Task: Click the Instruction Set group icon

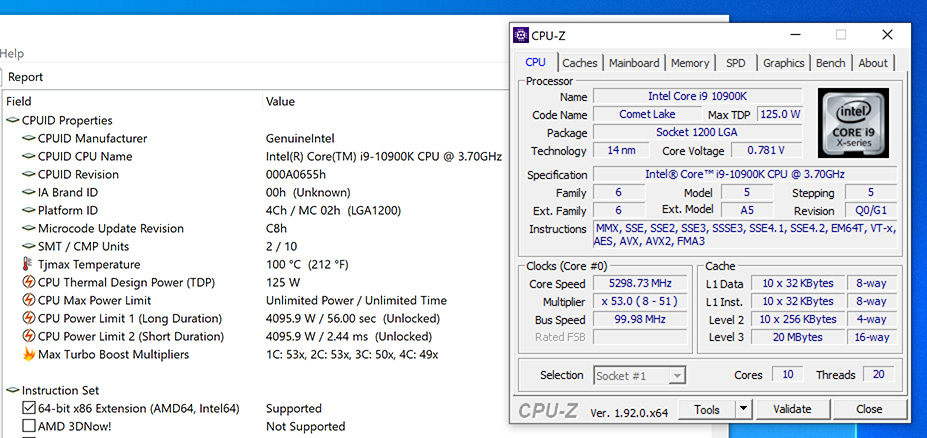Action: [13, 391]
